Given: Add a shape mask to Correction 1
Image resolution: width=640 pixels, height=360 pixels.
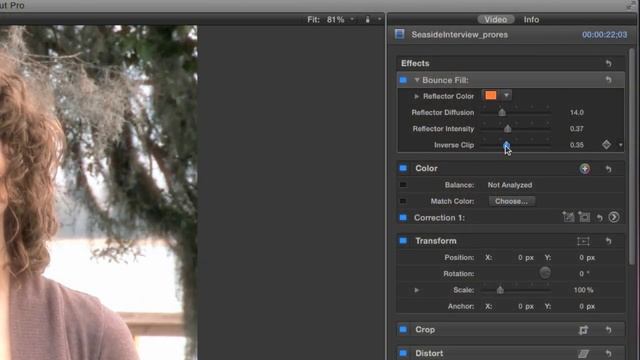Looking at the screenshot, I should (x=584, y=217).
